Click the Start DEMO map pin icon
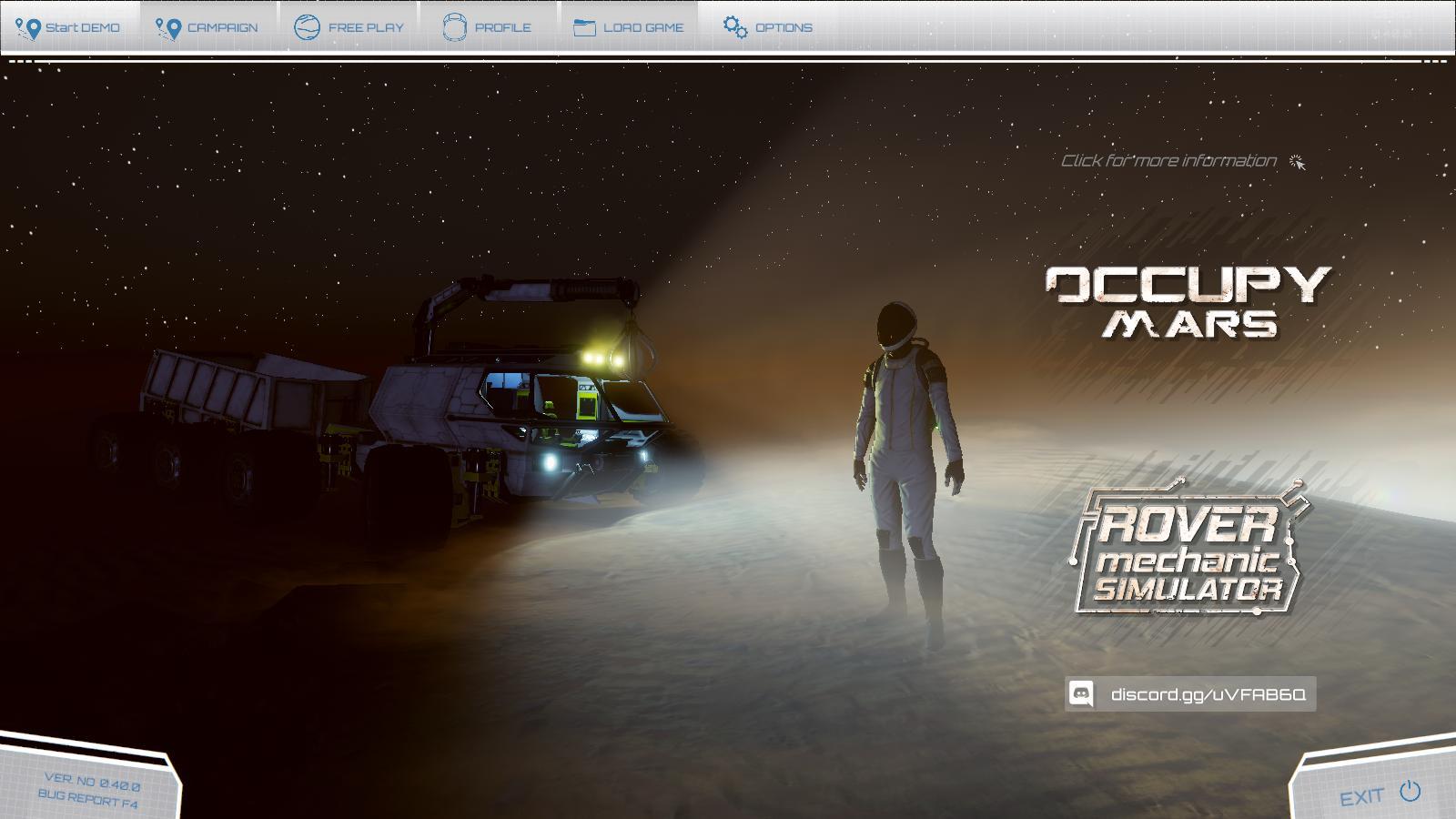The width and height of the screenshot is (1456, 819). (x=28, y=28)
